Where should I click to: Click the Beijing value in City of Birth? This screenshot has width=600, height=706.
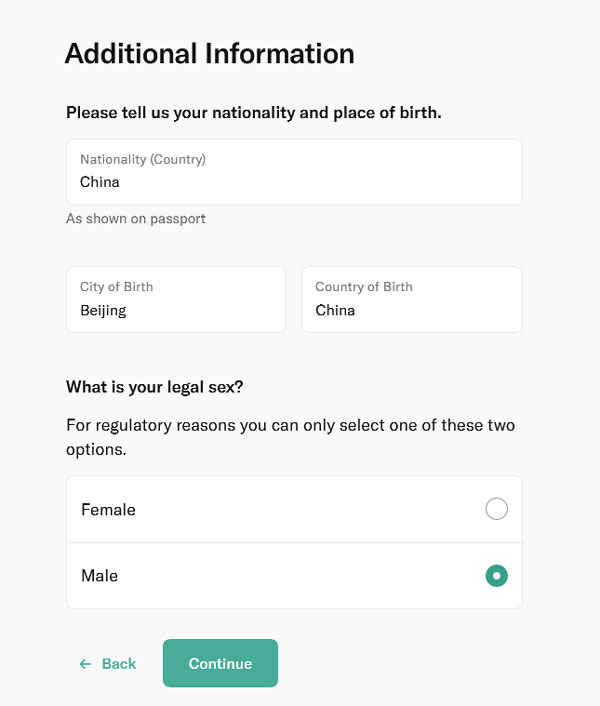[x=103, y=310]
